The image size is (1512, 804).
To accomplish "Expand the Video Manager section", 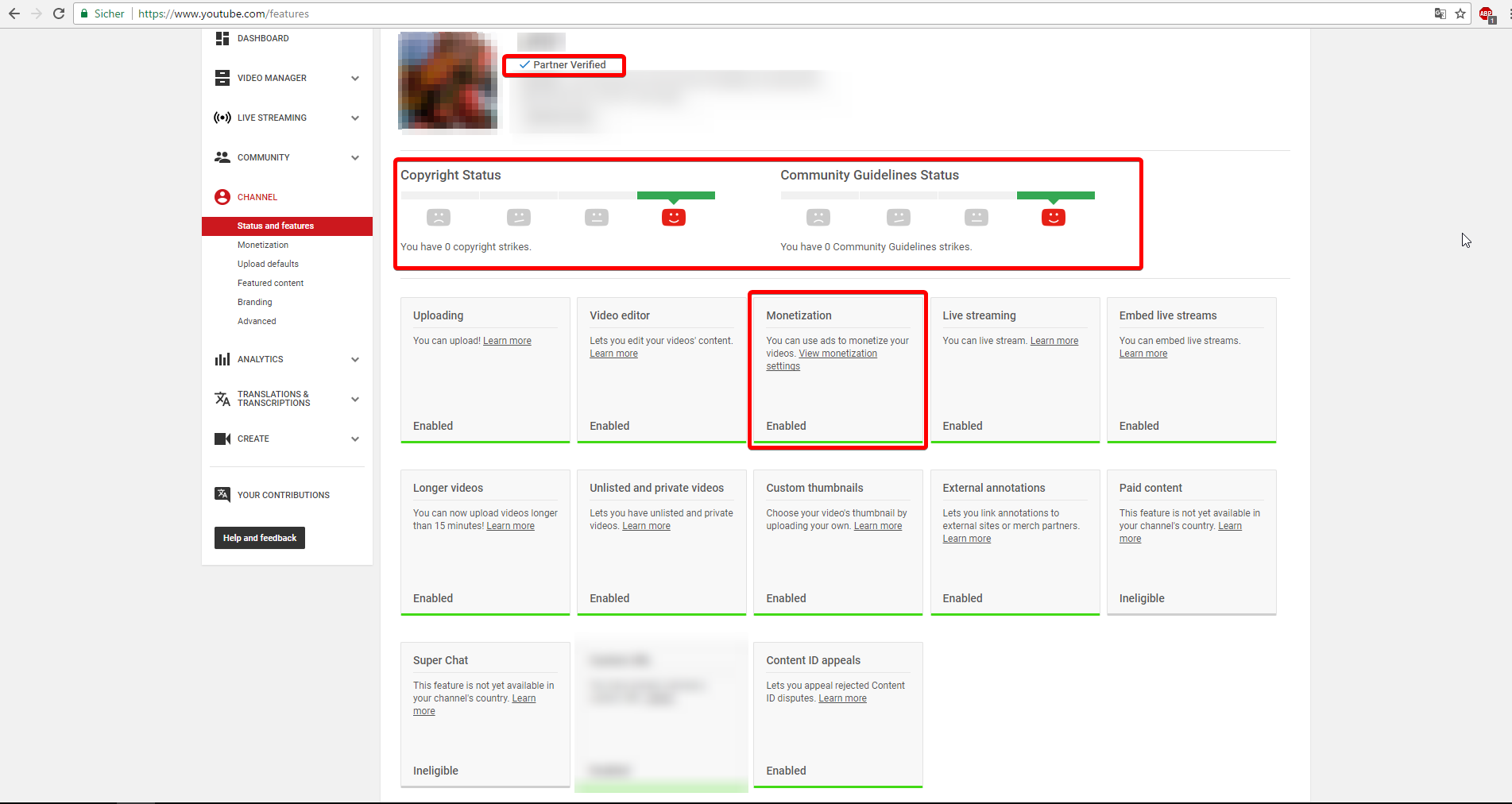I will pos(355,78).
